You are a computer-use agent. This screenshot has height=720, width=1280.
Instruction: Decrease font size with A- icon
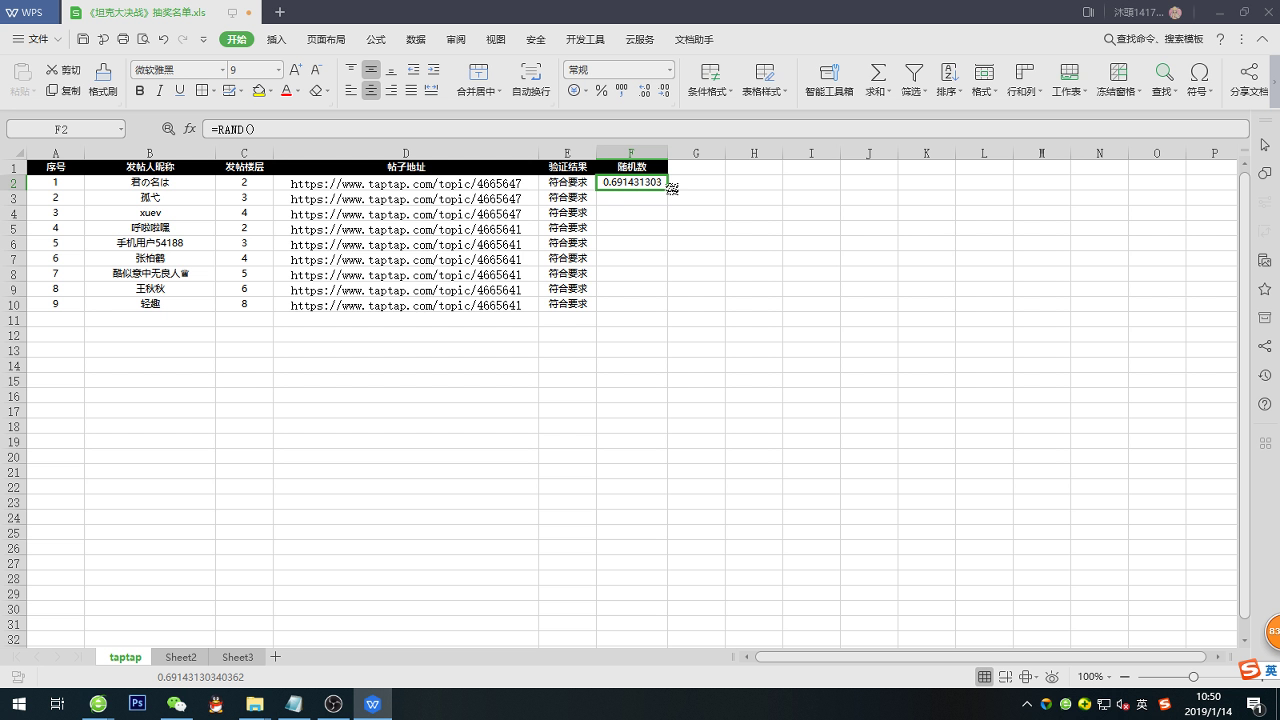tap(316, 70)
